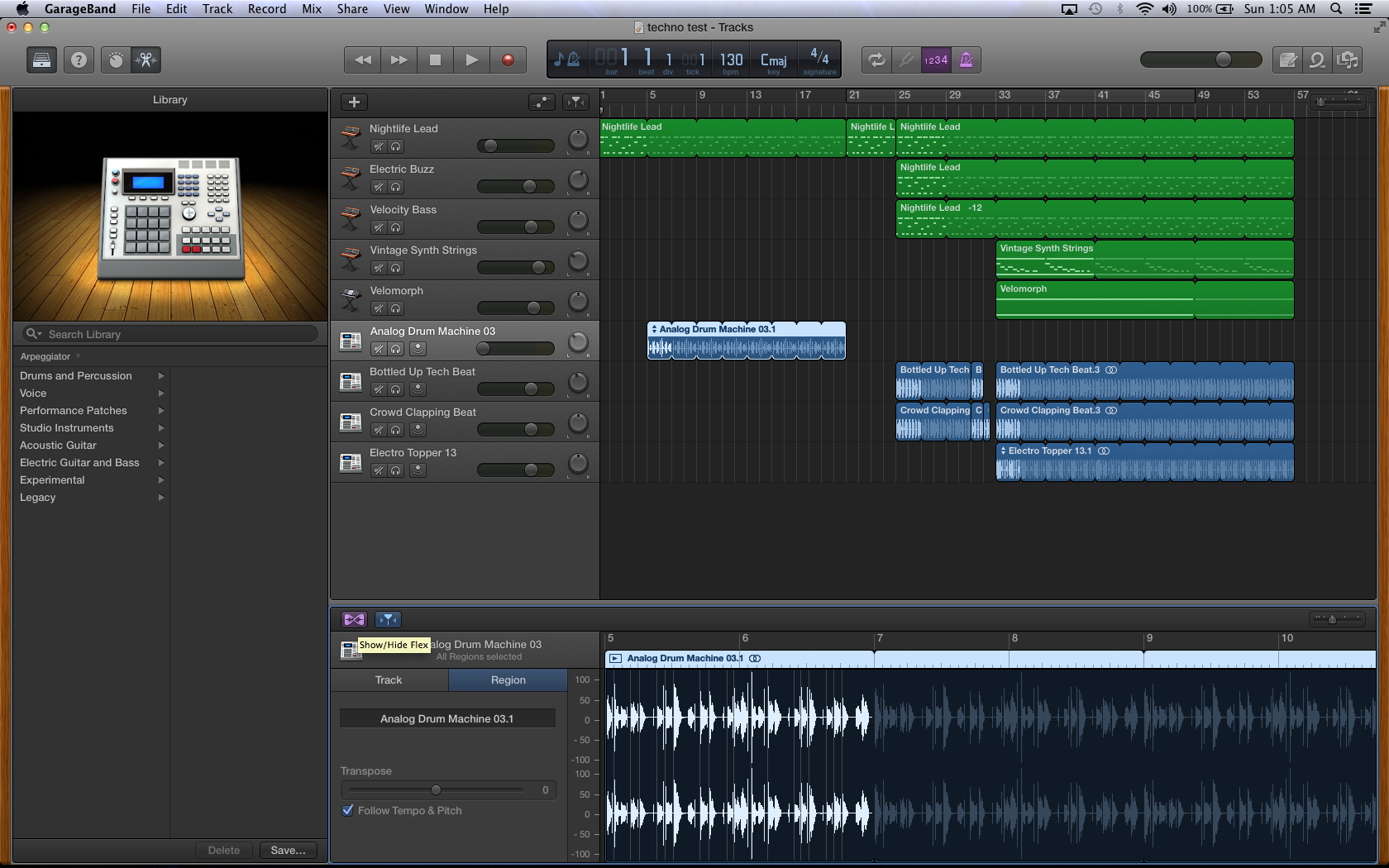The height and width of the screenshot is (868, 1389).
Task: Toggle the Cycle loop button
Action: coord(876,60)
